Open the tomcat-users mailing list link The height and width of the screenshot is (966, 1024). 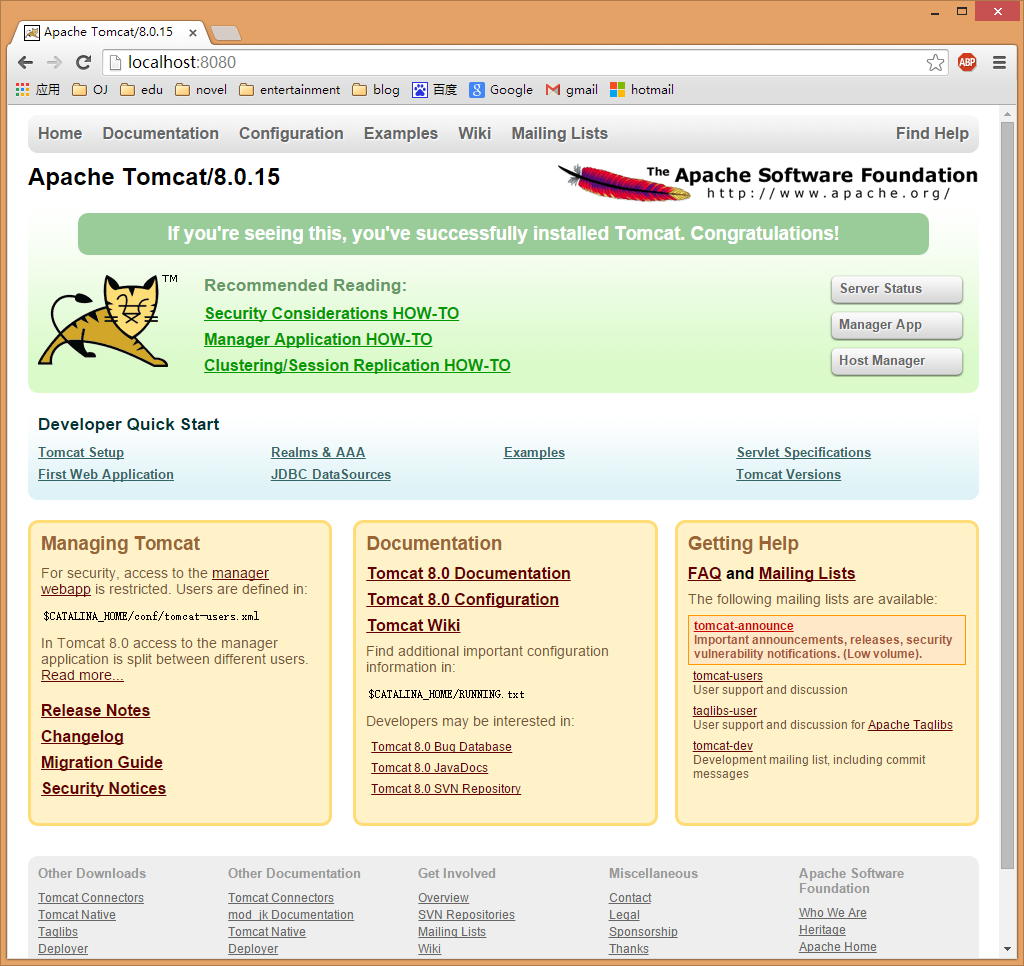[x=728, y=676]
